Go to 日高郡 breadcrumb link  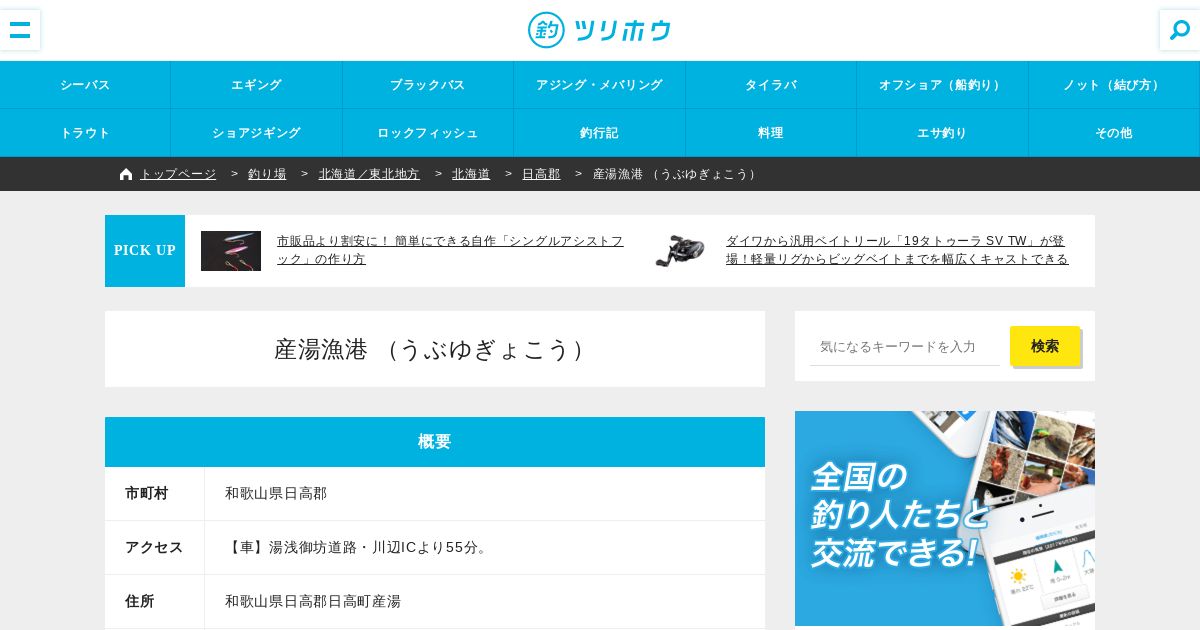pyautogui.click(x=541, y=174)
